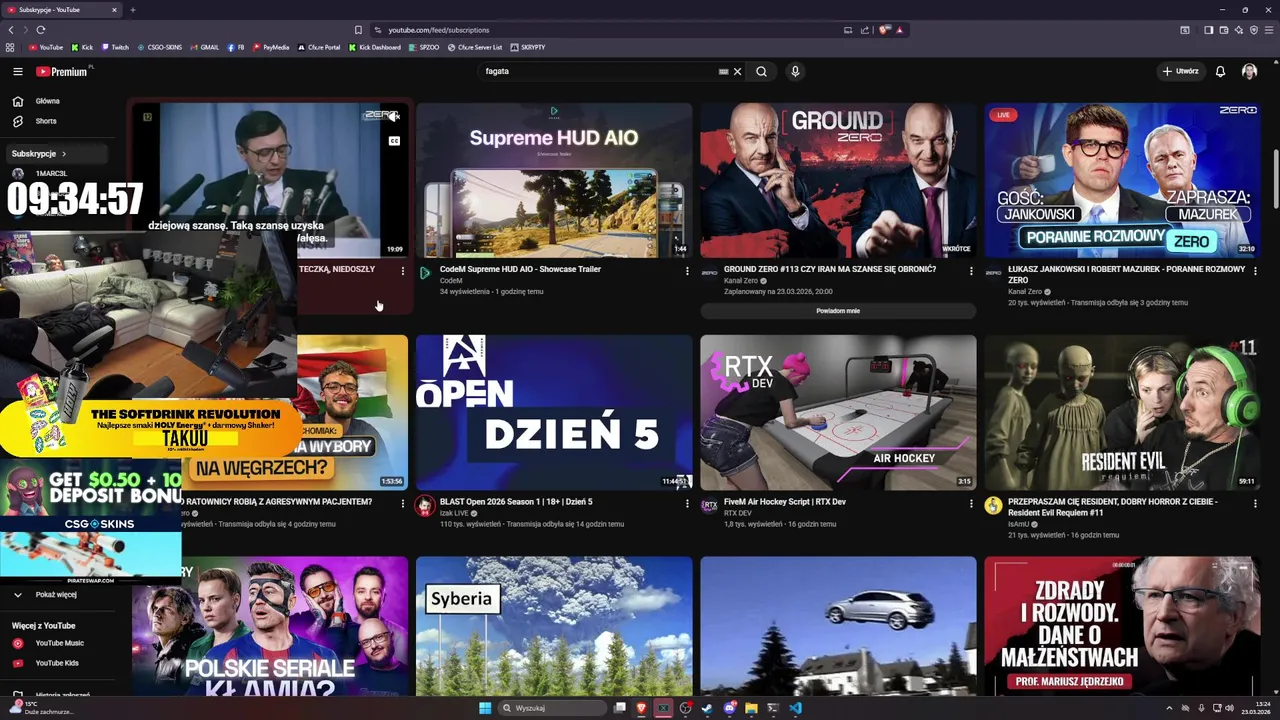Open the CSGO-SKINS bookmark
The width and height of the screenshot is (1280, 720).
160,47
